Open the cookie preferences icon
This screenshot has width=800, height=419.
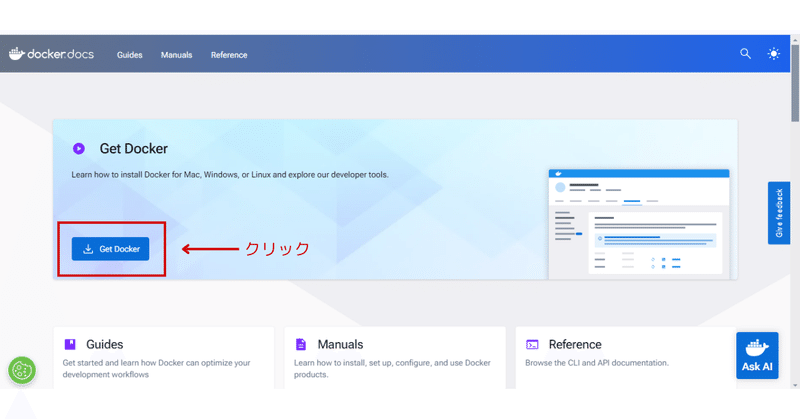(x=22, y=370)
